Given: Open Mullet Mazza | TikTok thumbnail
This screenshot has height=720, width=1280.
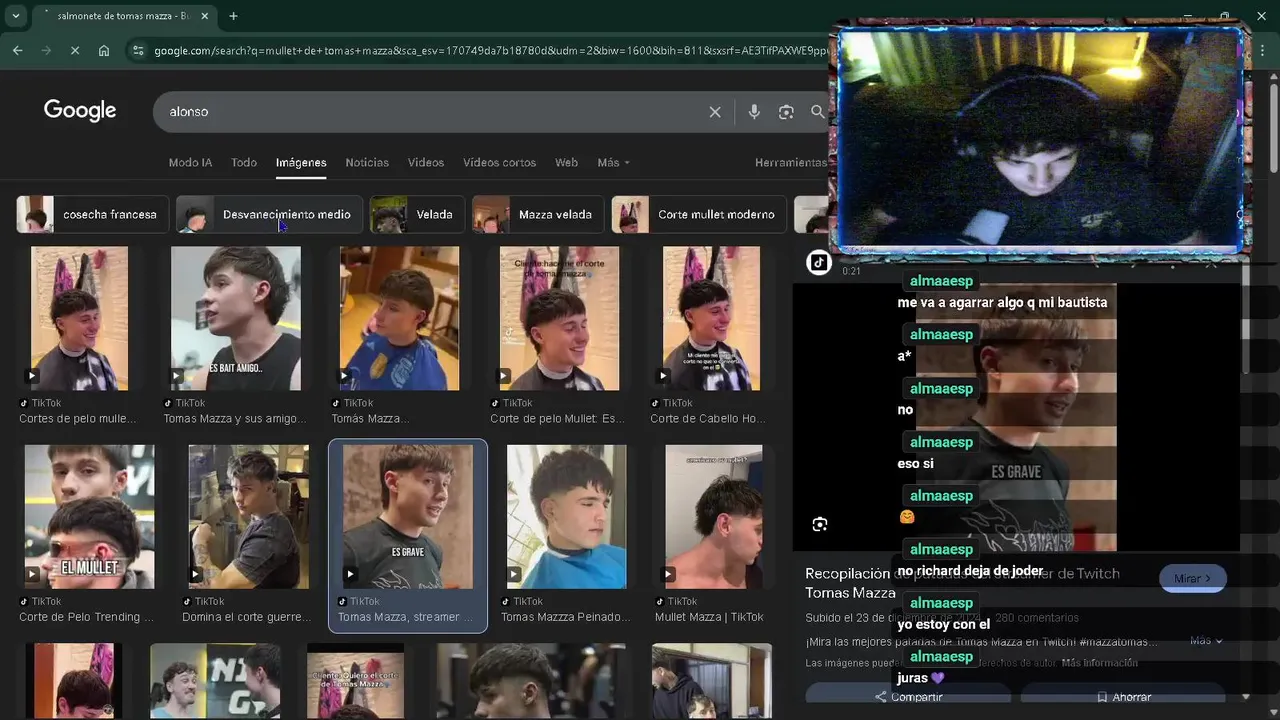Looking at the screenshot, I should [713, 516].
